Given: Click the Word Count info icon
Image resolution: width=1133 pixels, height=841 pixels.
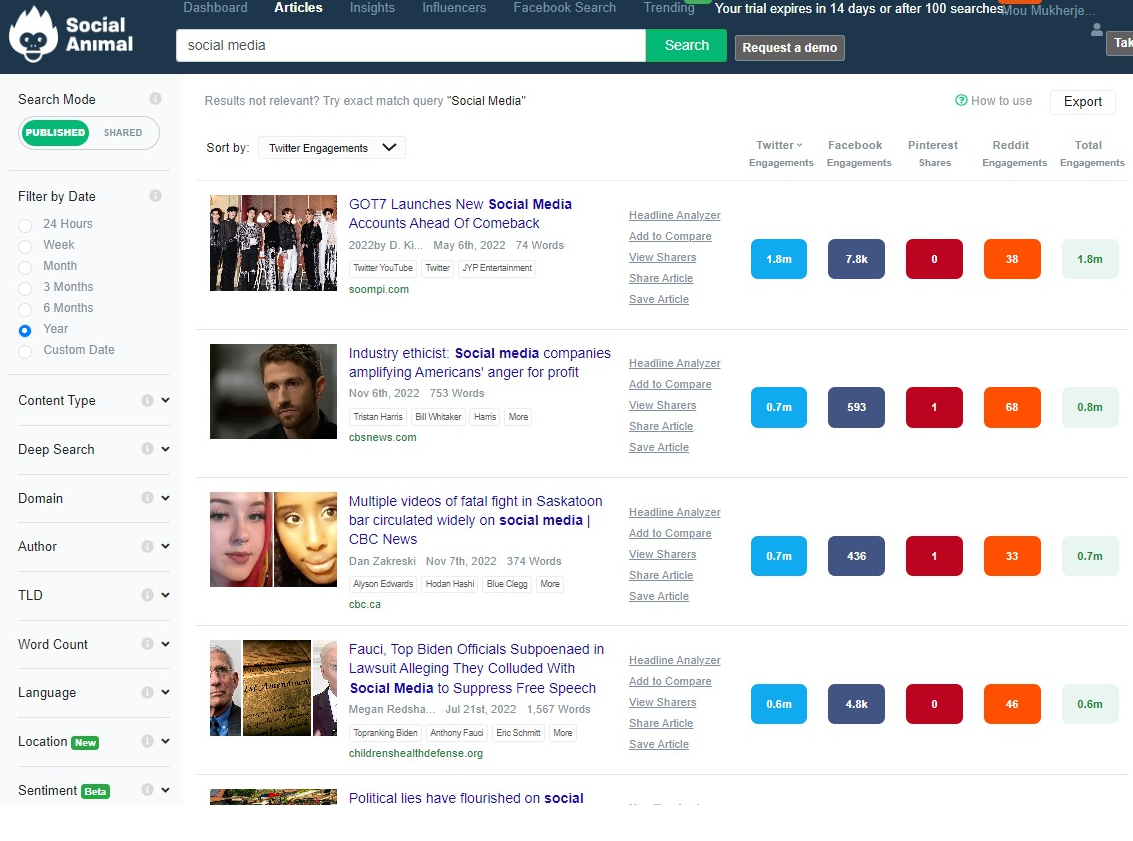Looking at the screenshot, I should (148, 644).
